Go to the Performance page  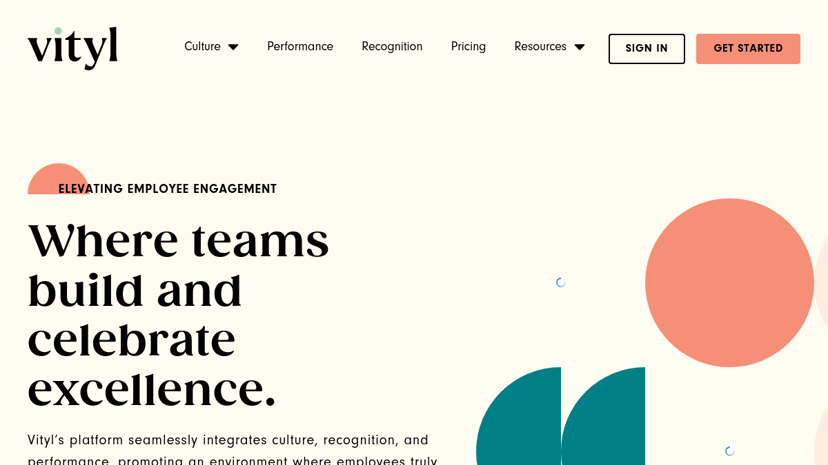tap(300, 46)
